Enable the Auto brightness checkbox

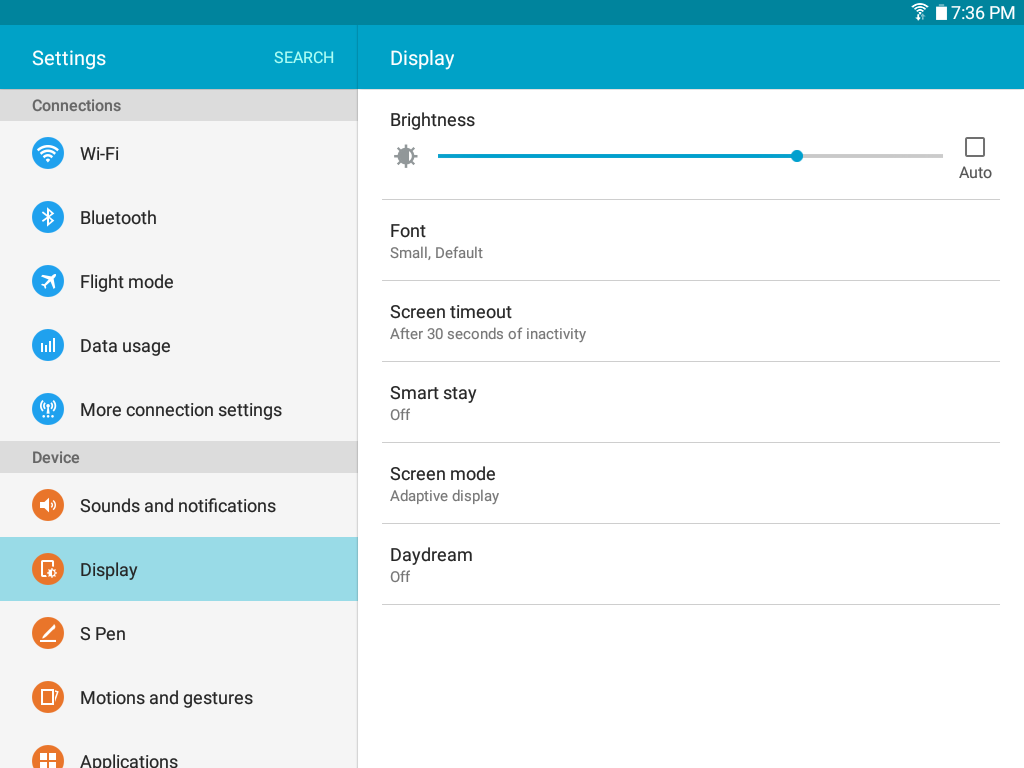pos(975,148)
